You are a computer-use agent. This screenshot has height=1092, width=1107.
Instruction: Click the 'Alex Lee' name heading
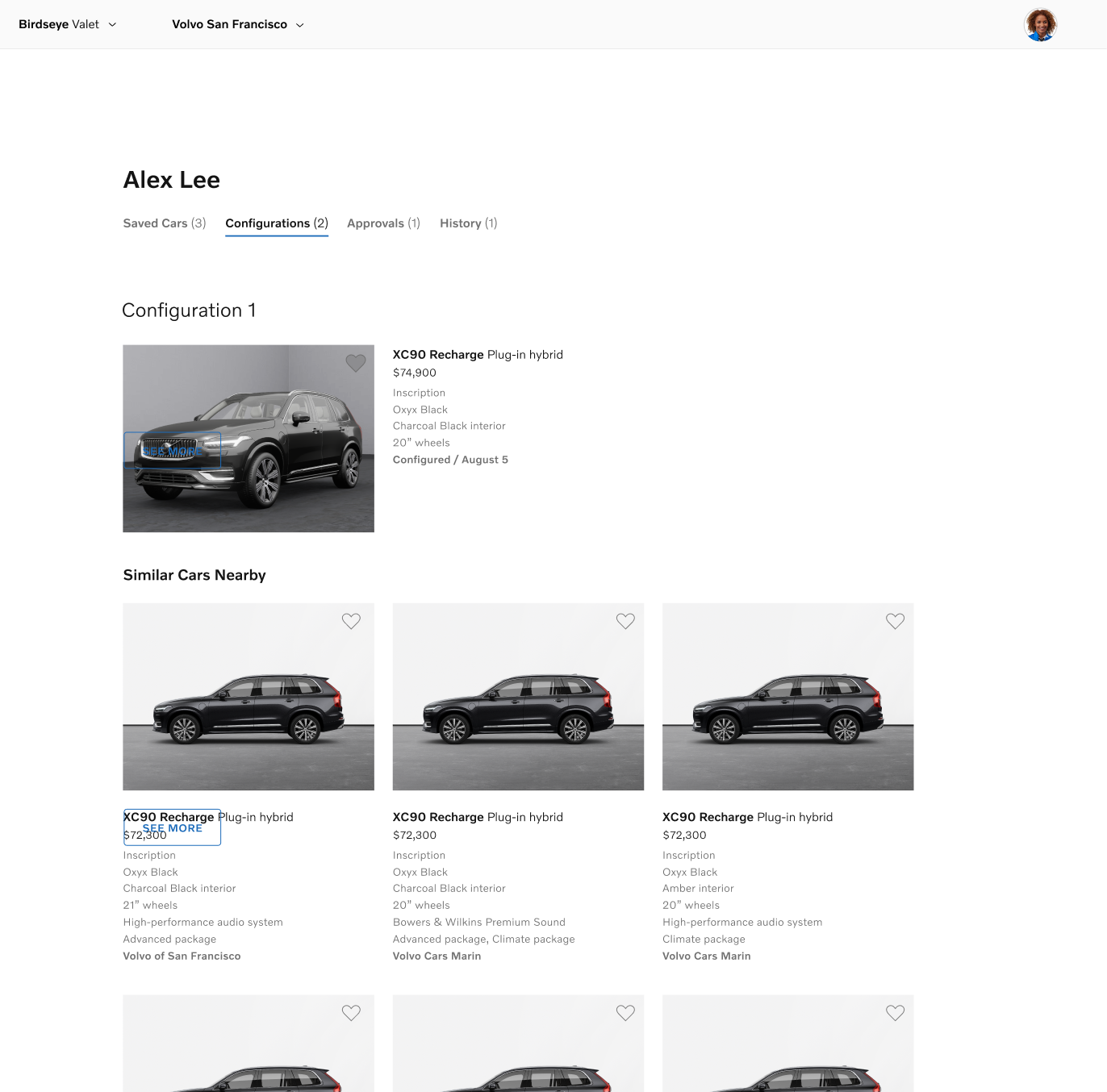(172, 180)
